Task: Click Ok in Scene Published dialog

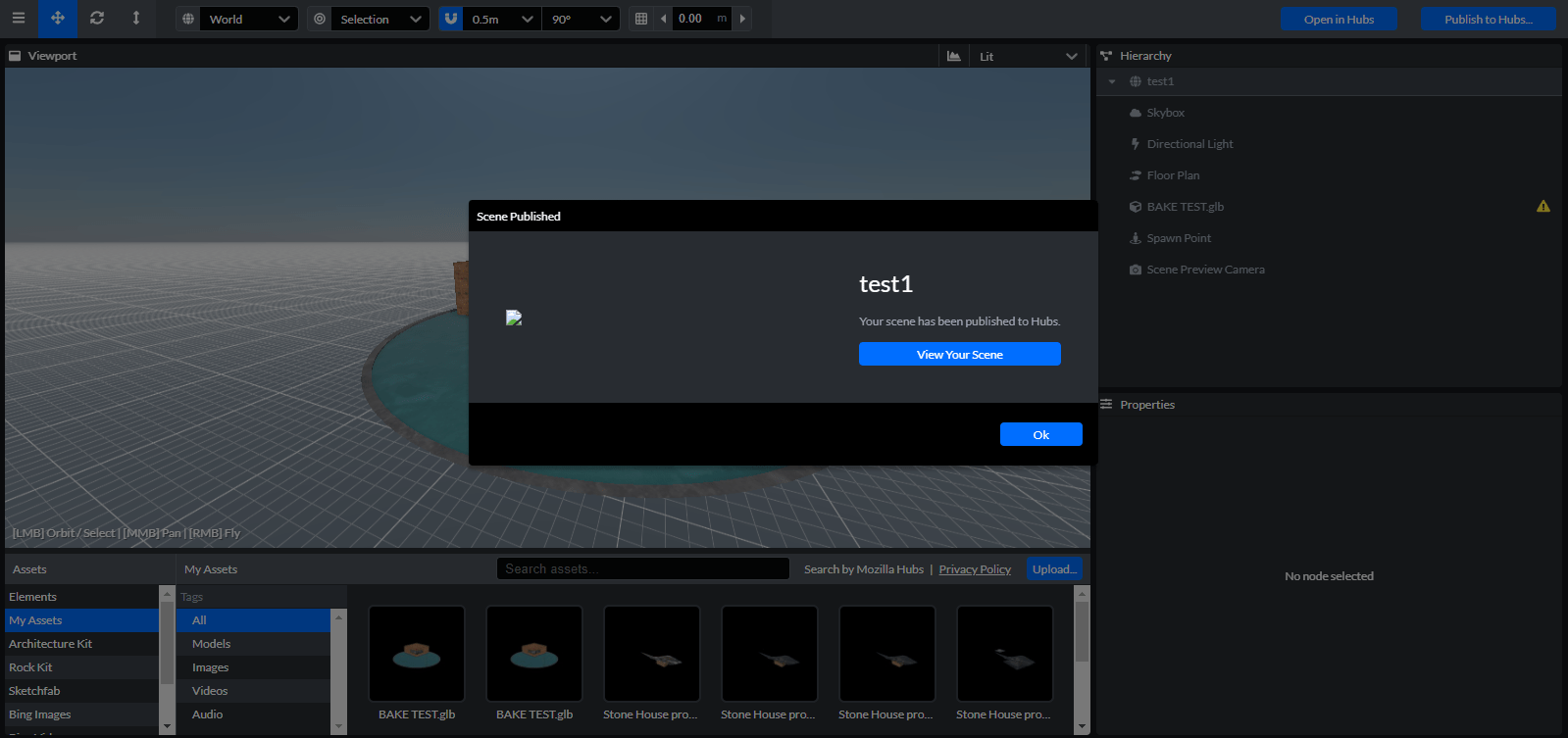Action: (x=1041, y=434)
